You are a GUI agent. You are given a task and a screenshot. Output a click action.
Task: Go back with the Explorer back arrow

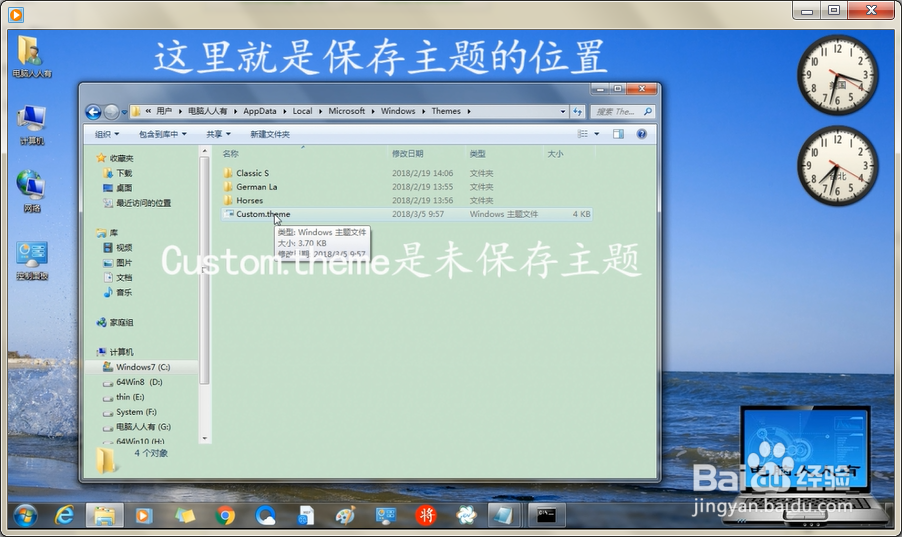pyautogui.click(x=93, y=112)
